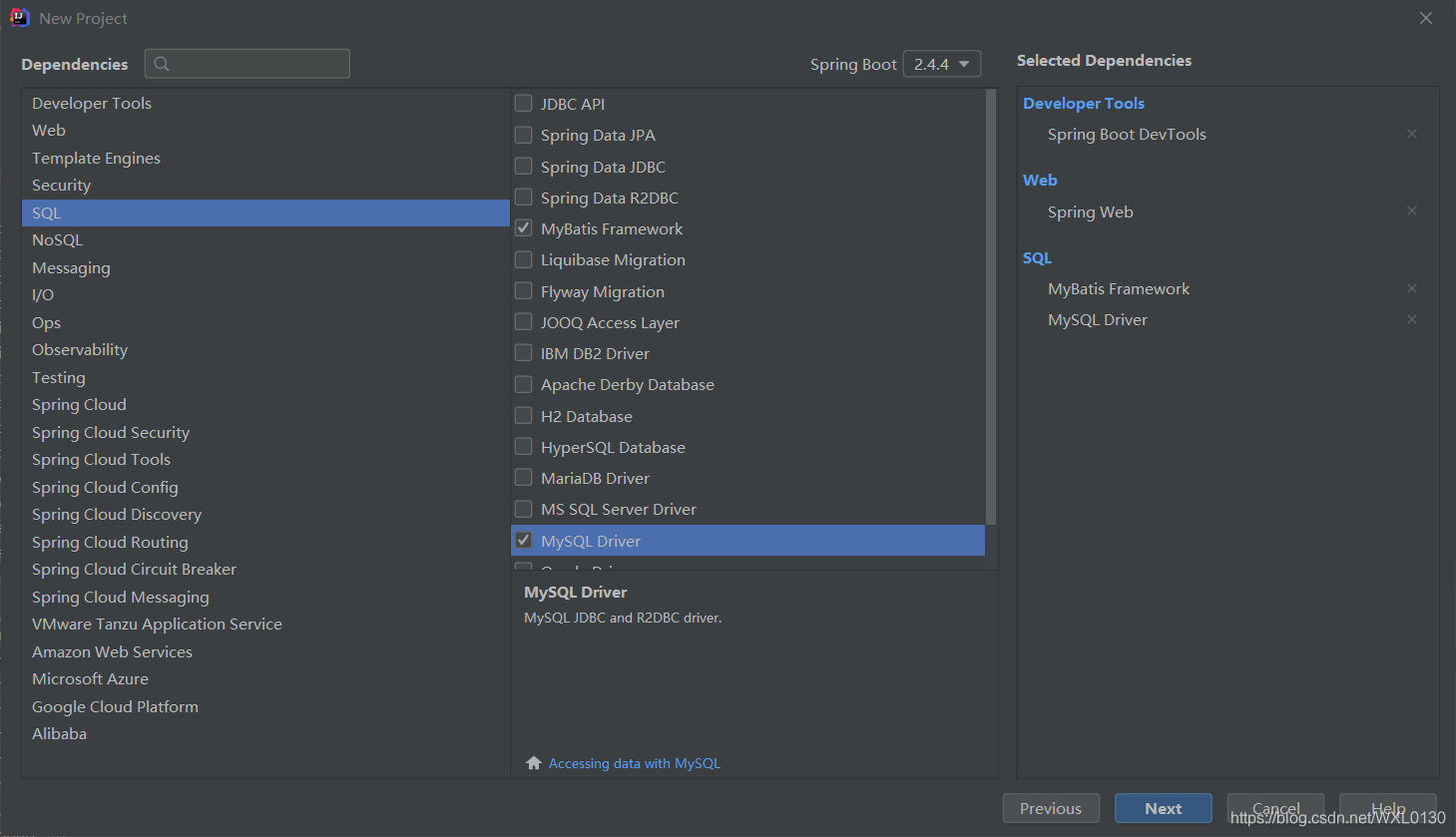Select MyBatis Framework in selected dependencies
Image resolution: width=1456 pixels, height=837 pixels.
coord(1119,288)
